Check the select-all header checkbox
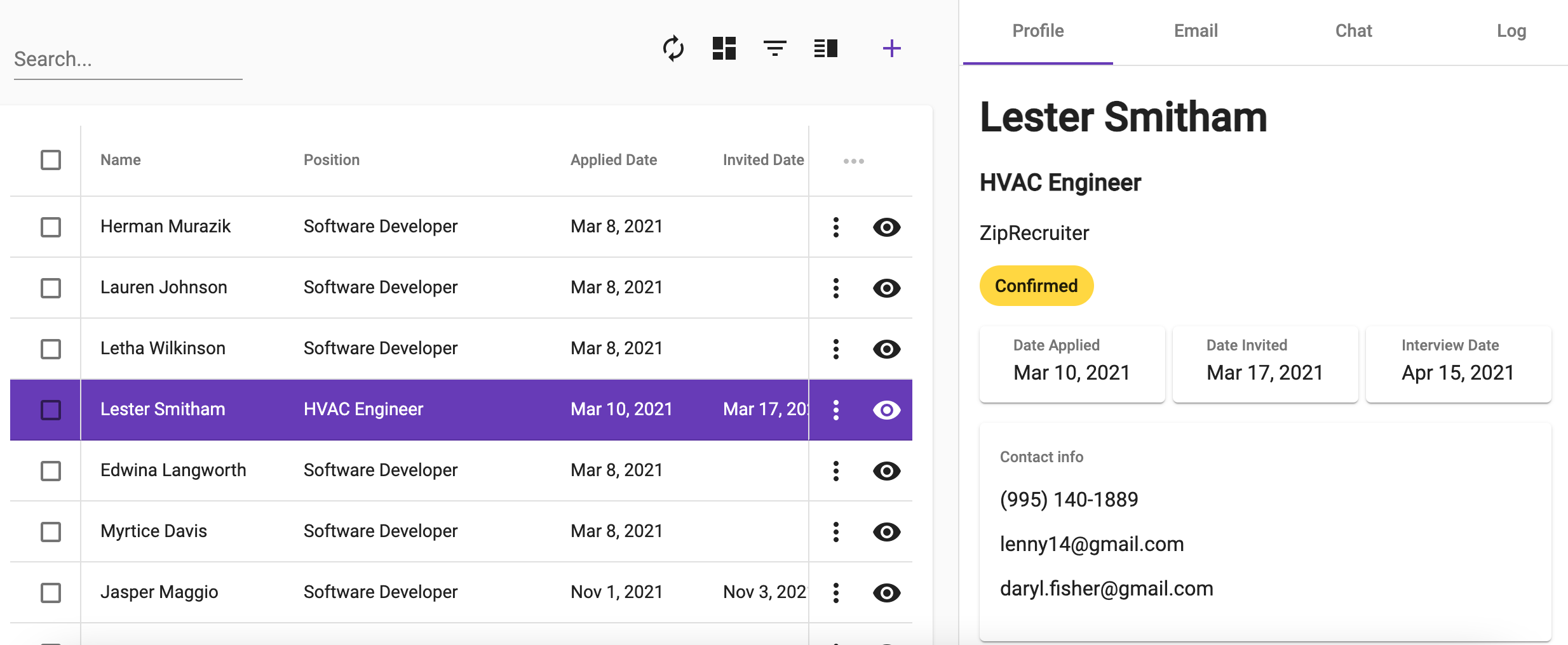 point(51,160)
